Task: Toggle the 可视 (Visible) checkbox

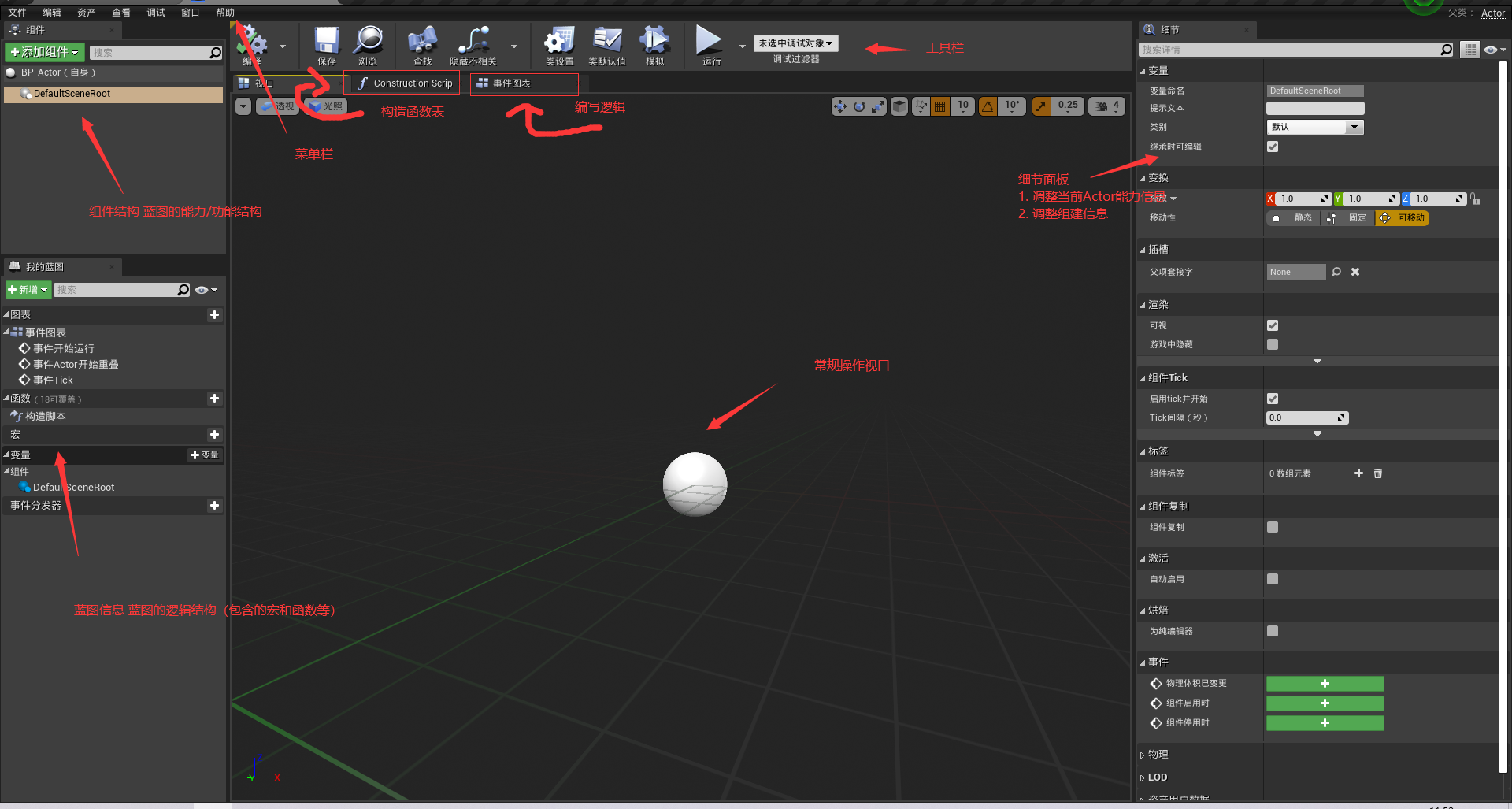Action: (1273, 325)
